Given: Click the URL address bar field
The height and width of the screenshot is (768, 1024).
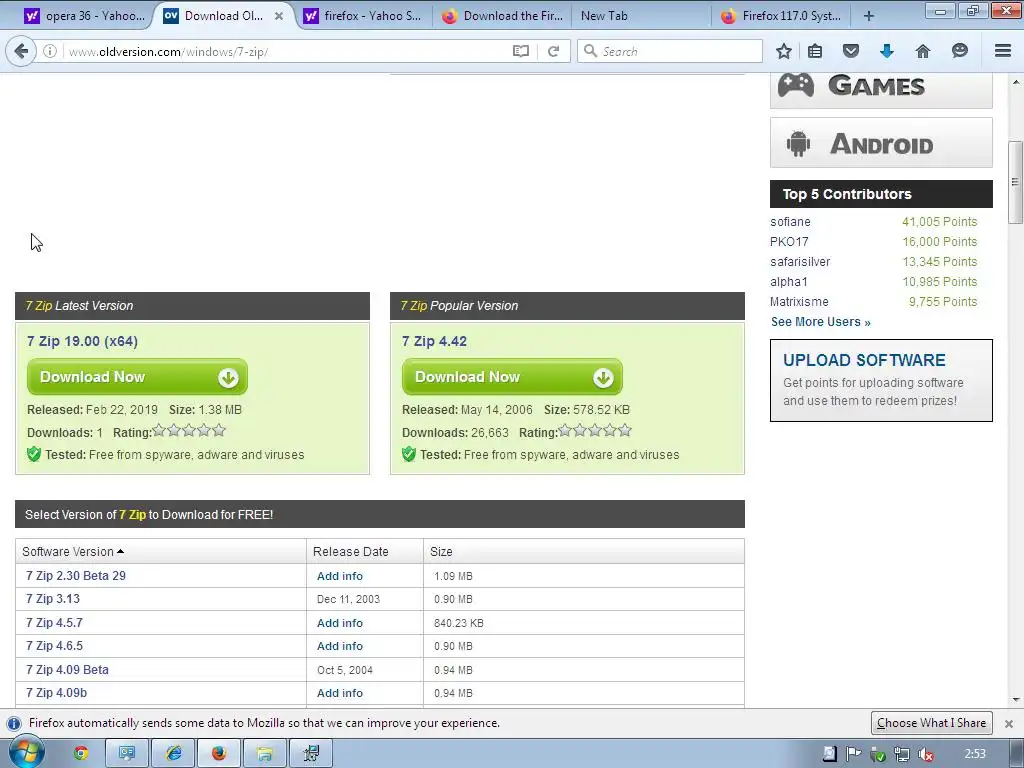Looking at the screenshot, I should coord(287,51).
